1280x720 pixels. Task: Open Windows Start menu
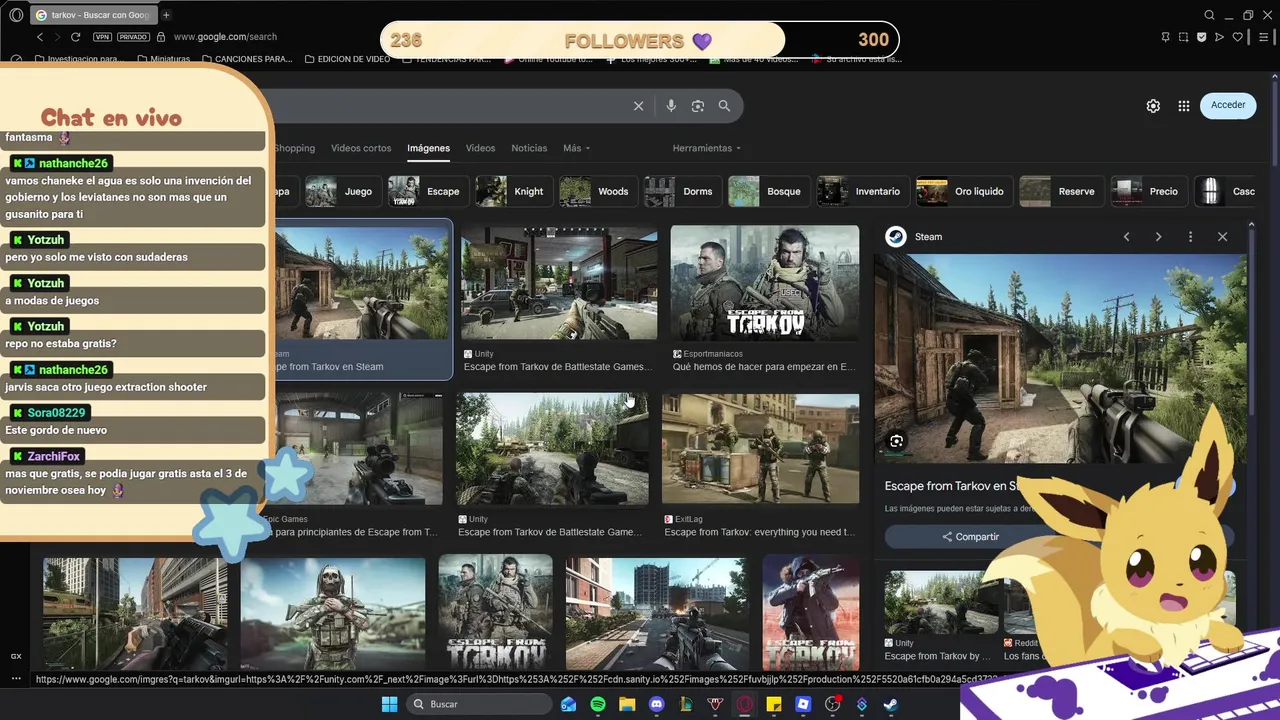389,704
